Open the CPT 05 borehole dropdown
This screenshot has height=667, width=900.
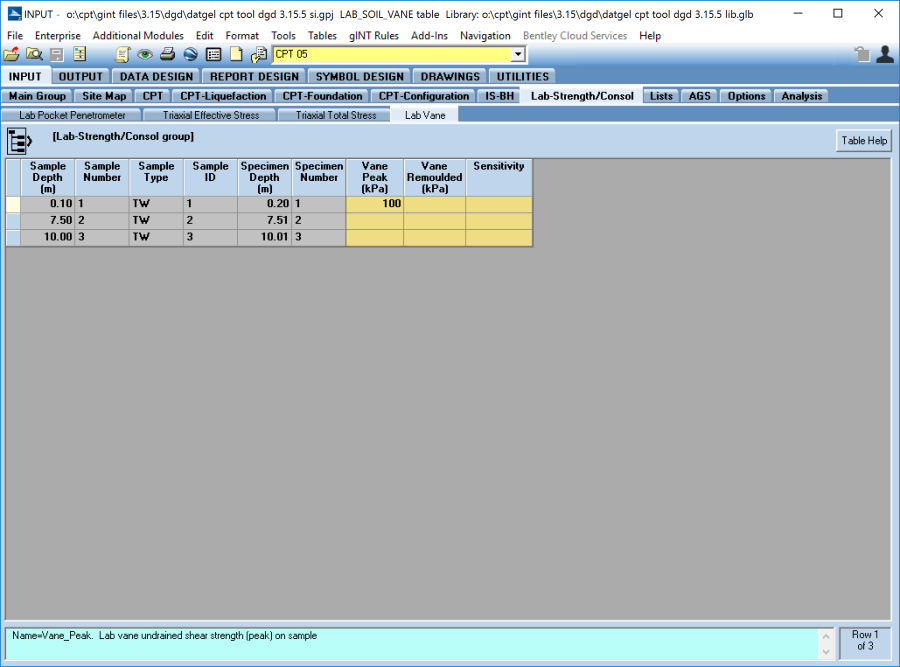click(x=517, y=54)
